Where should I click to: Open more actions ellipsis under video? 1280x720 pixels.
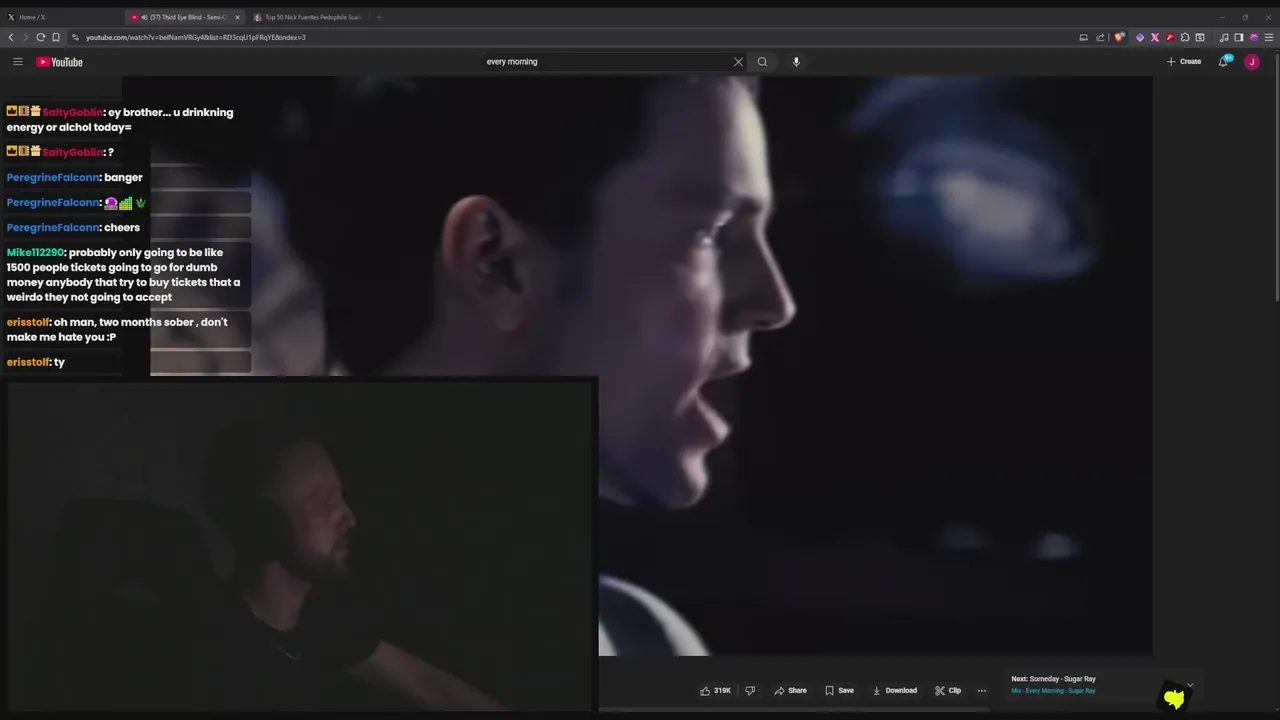tap(981, 690)
